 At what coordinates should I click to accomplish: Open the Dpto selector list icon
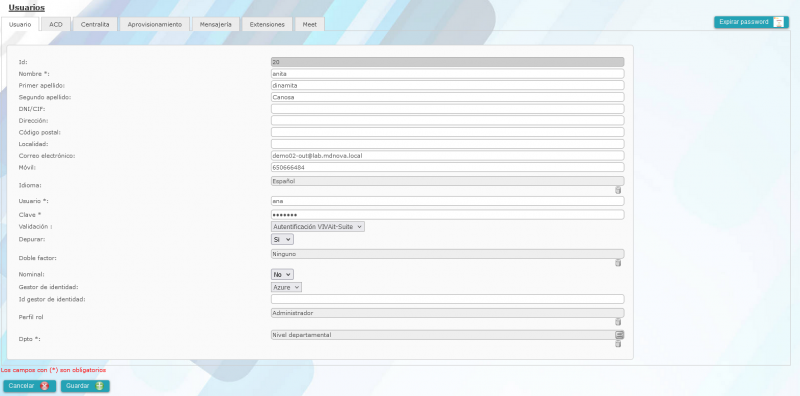(619, 335)
